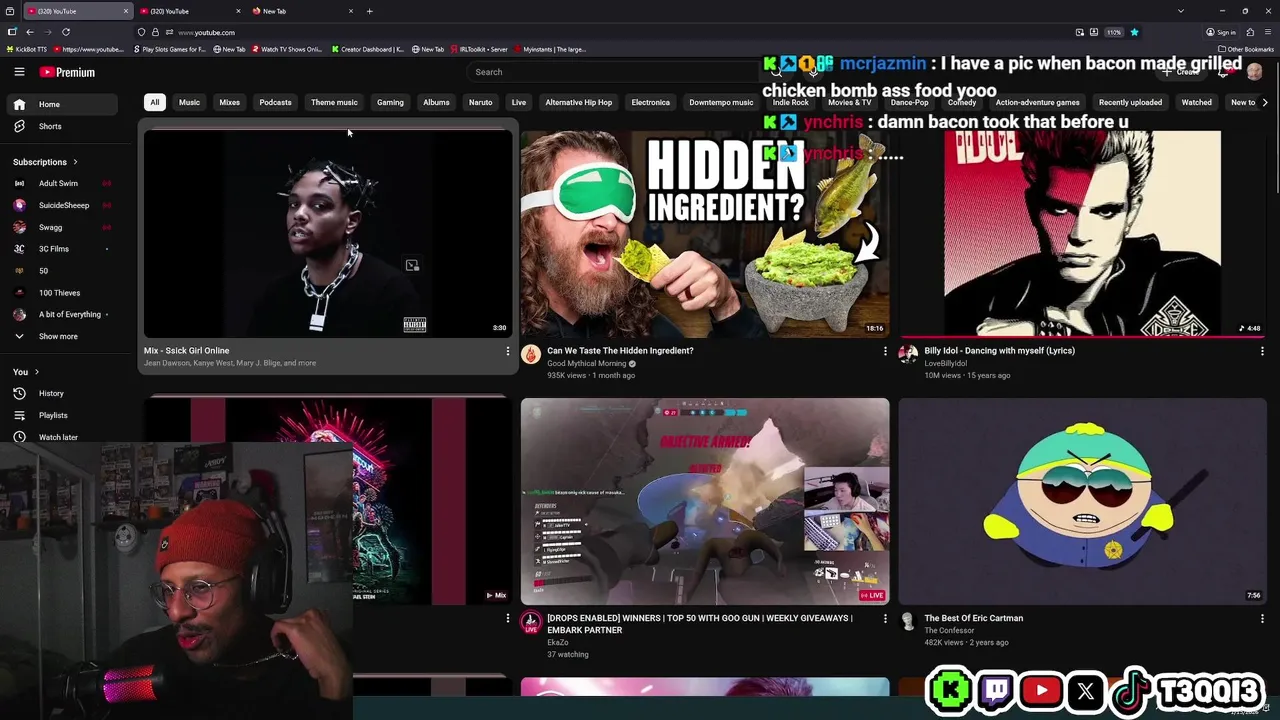Reload the page with the refresh icon
The height and width of the screenshot is (720, 1280).
66,32
